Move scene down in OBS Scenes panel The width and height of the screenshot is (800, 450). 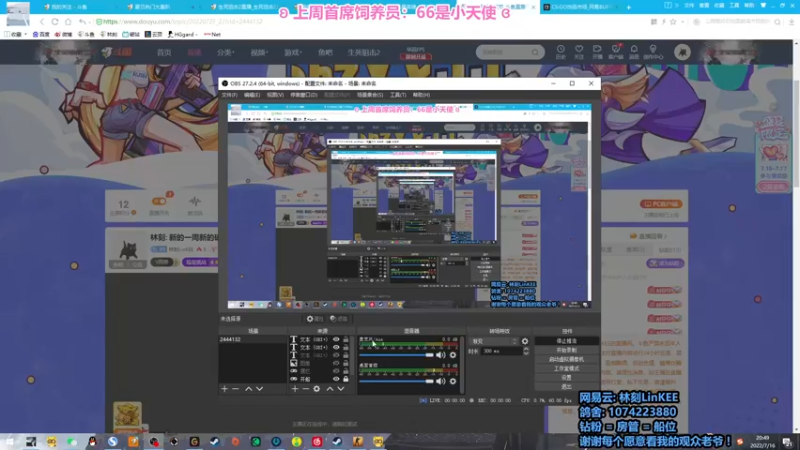click(259, 389)
